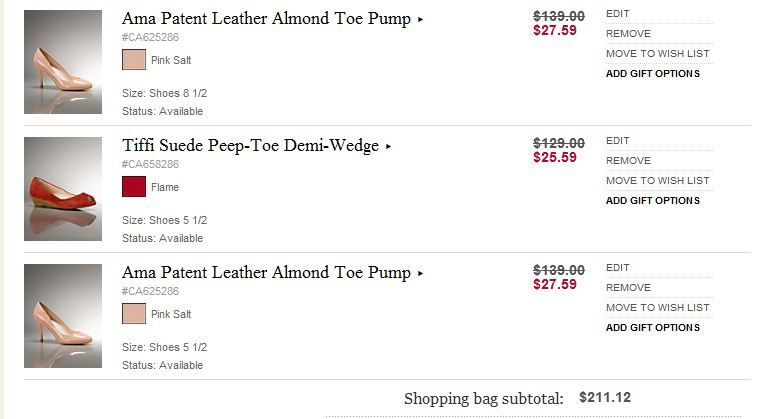Remove the size 8 1/2 Ama pump

[x=628, y=34]
